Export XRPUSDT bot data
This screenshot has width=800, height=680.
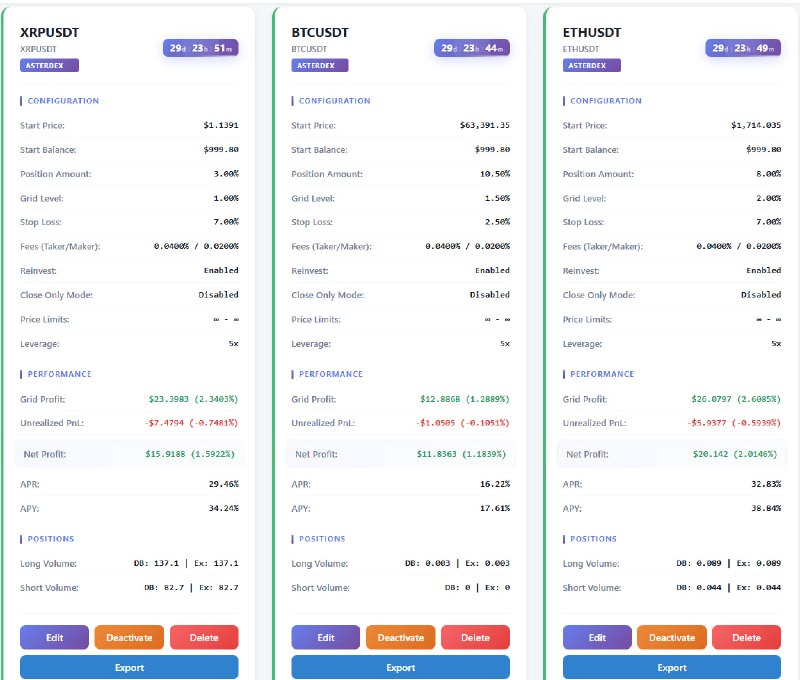[x=129, y=667]
